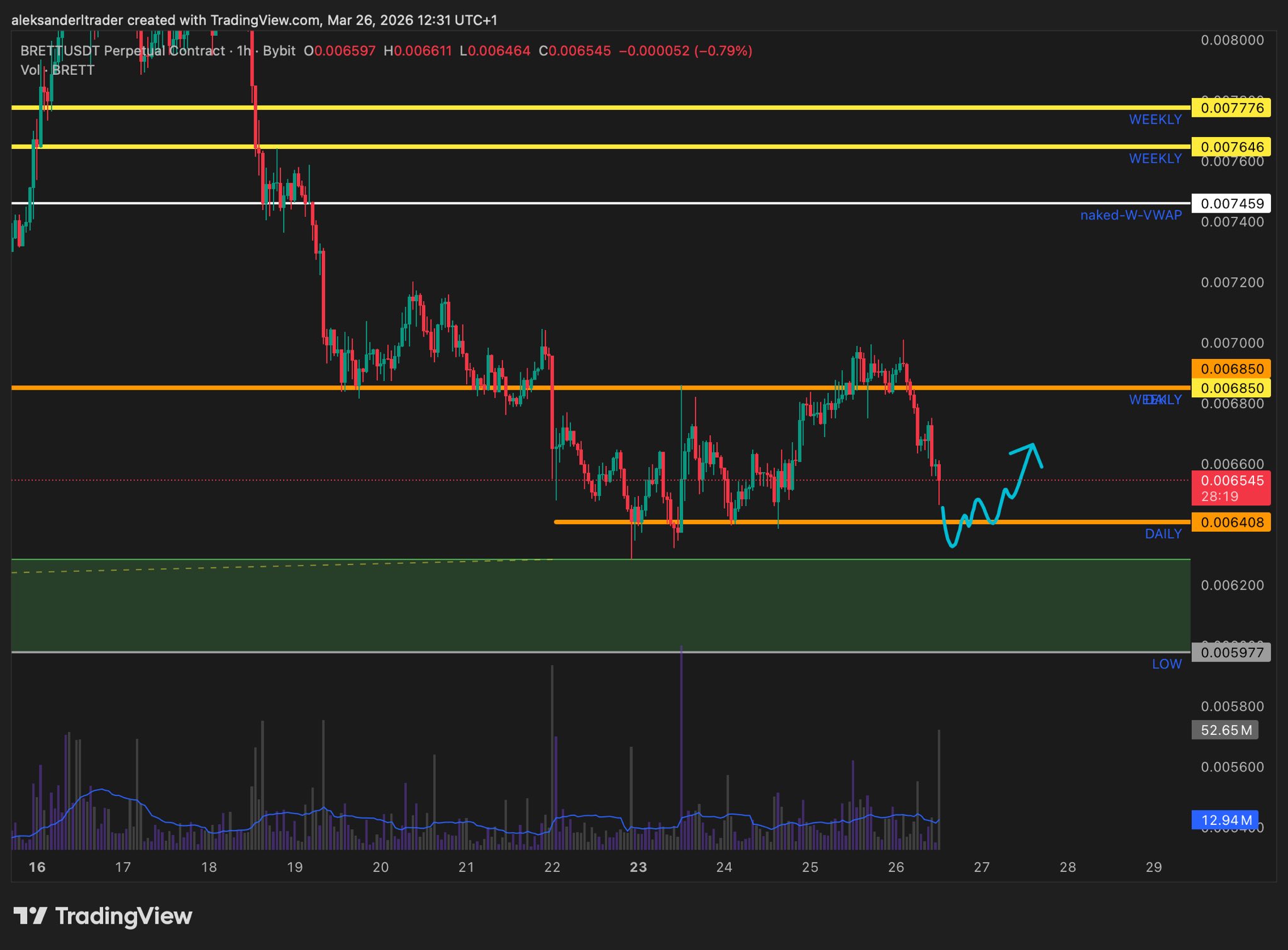
Task: Click the DAILY label under 0.006408 line
Action: [x=1163, y=534]
